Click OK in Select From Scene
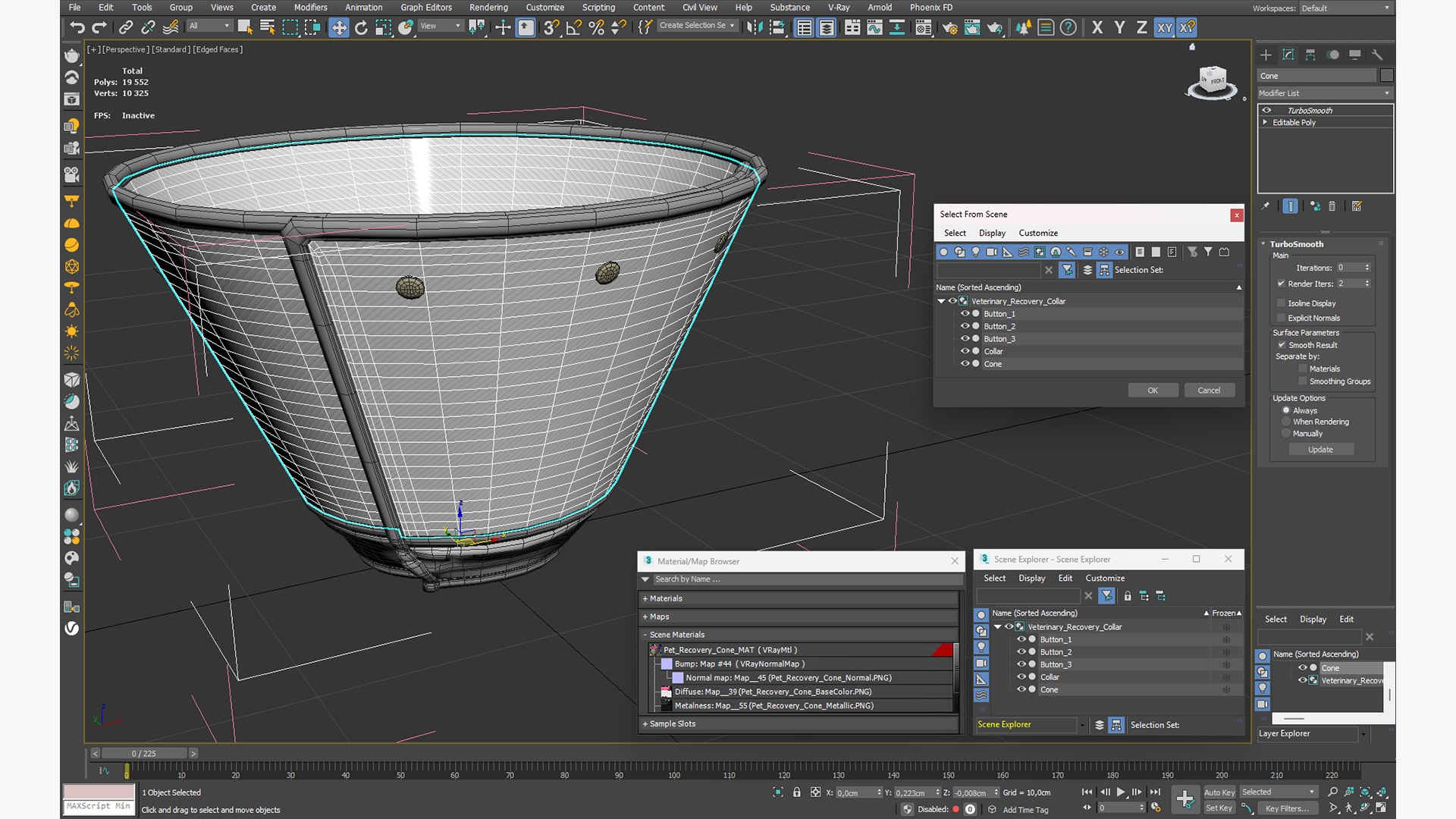This screenshot has width=1456, height=819. coord(1153,391)
